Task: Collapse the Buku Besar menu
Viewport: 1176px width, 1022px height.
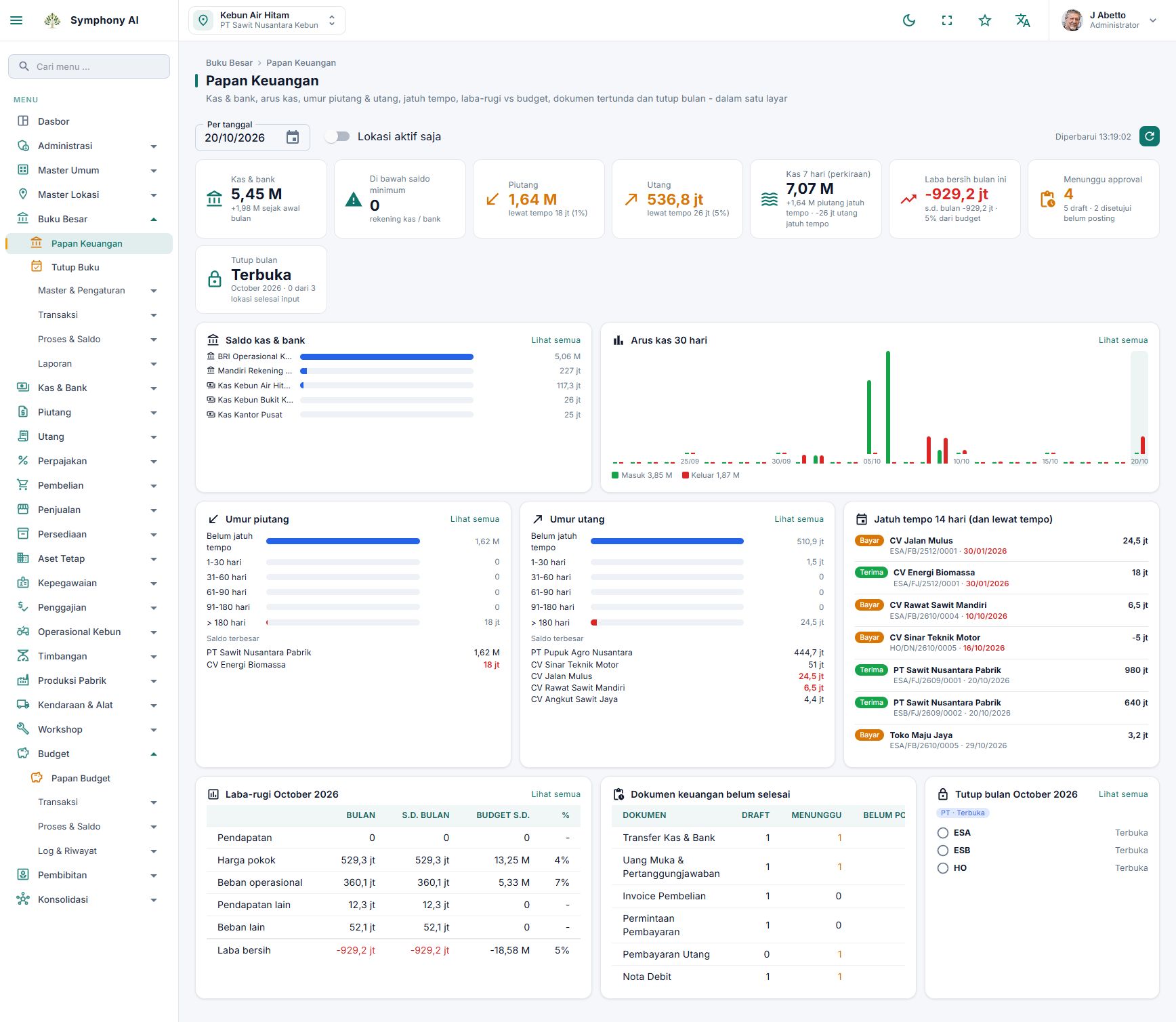Action: (89, 219)
